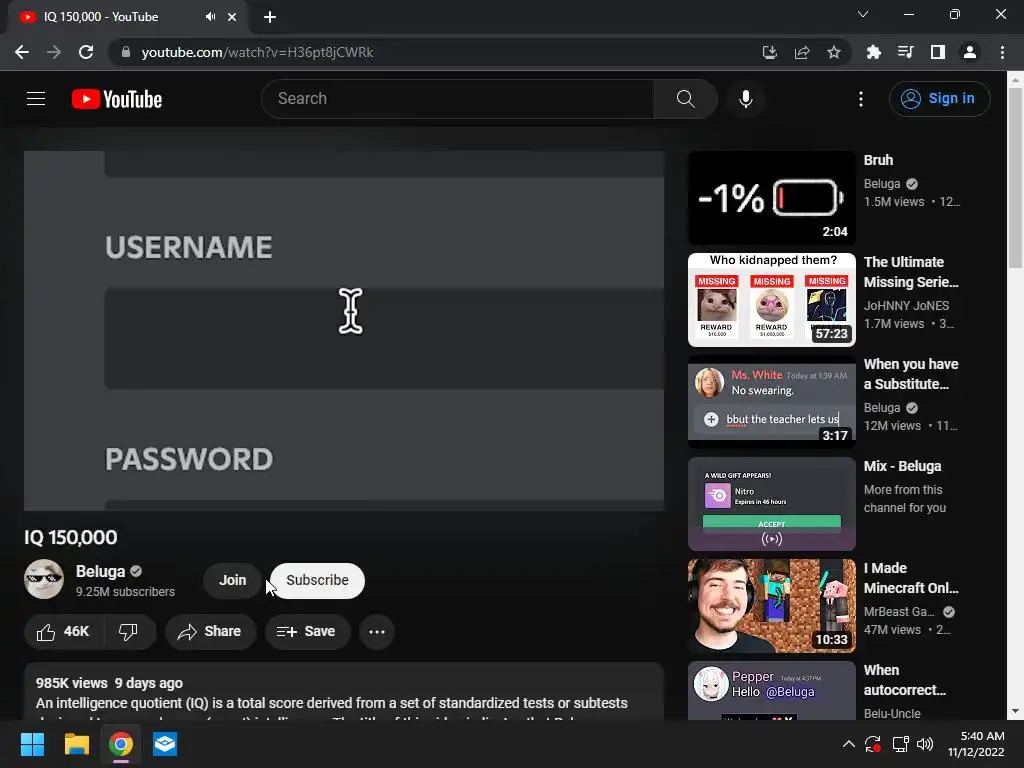Open the Windows Start menu

pos(32,744)
